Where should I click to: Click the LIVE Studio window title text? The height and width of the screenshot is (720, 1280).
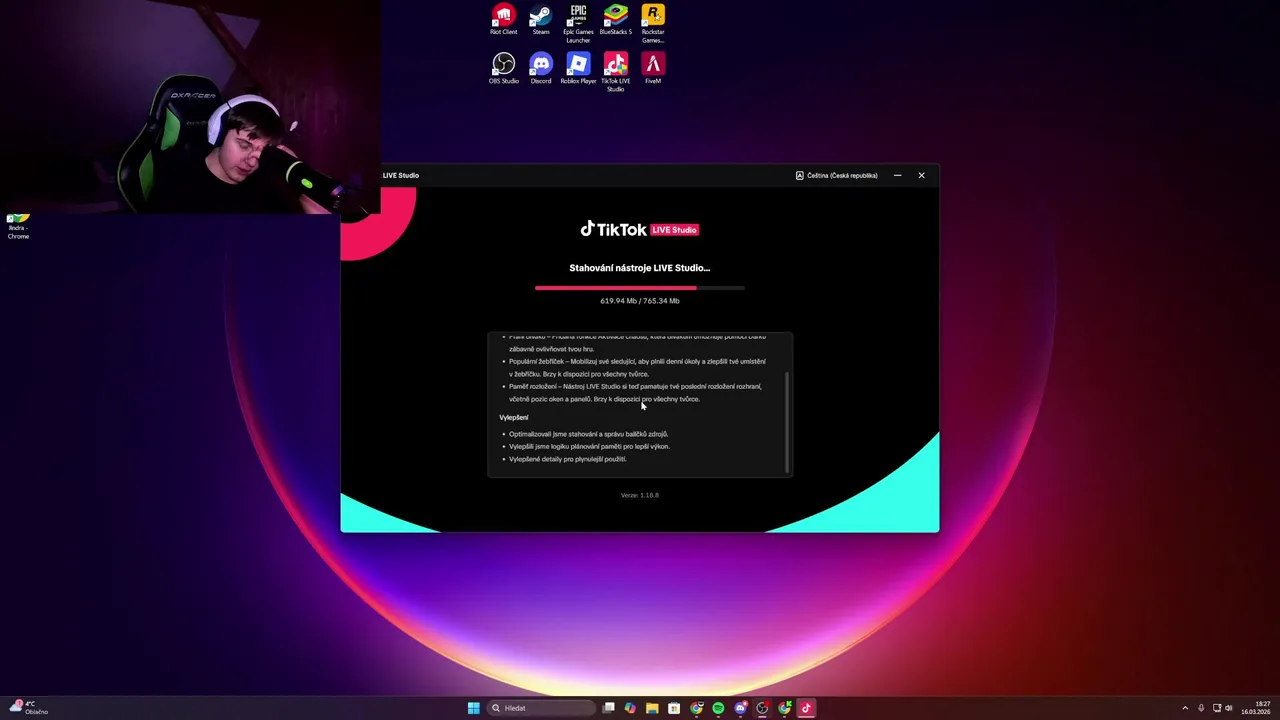(400, 175)
